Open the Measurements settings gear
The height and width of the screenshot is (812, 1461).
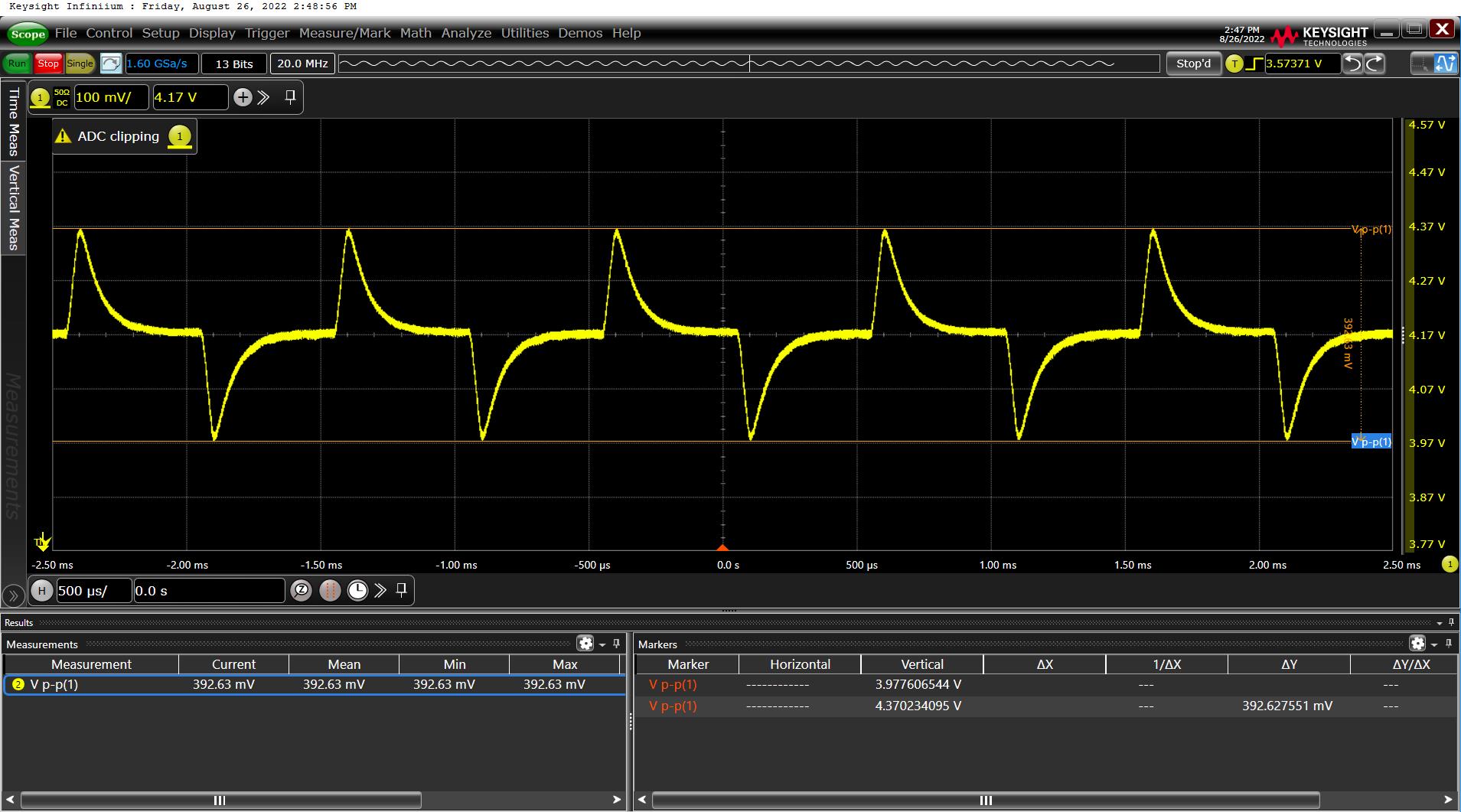pyautogui.click(x=585, y=644)
